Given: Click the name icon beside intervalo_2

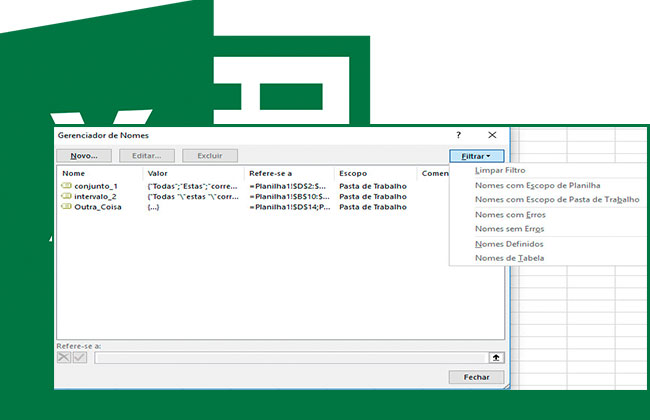Looking at the screenshot, I should 66,196.
